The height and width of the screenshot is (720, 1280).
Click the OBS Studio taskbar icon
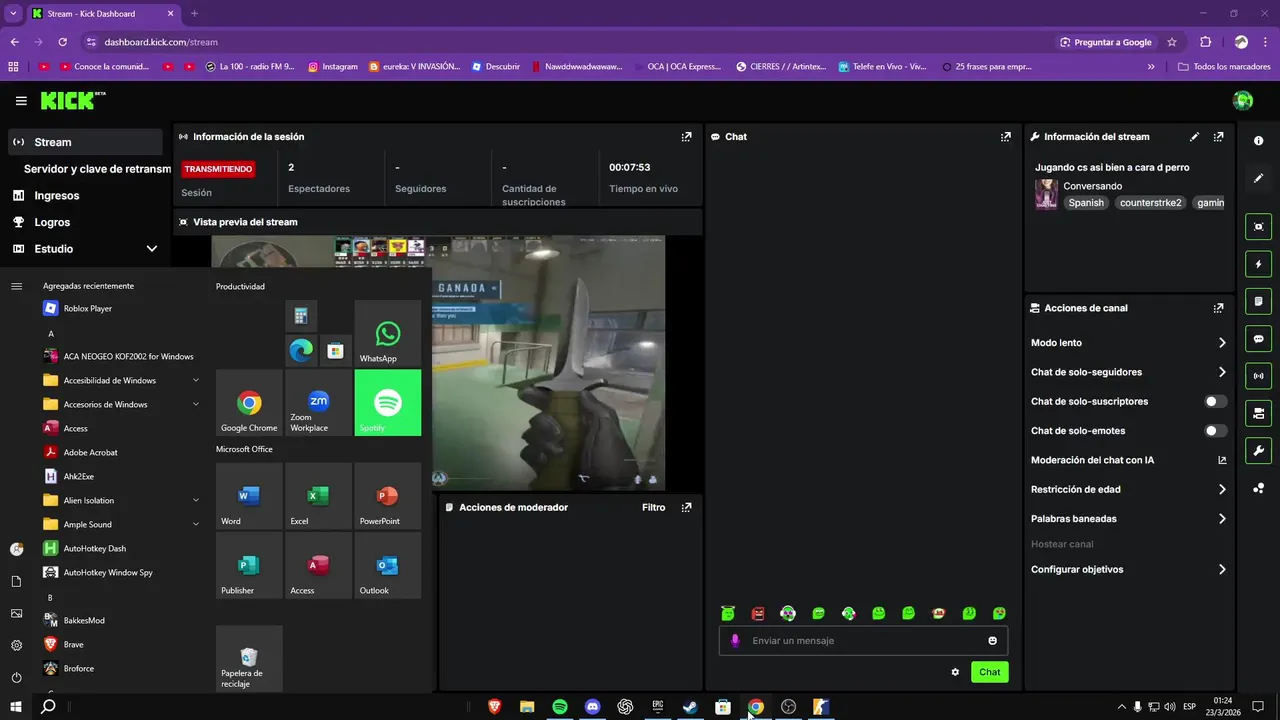[x=788, y=707]
